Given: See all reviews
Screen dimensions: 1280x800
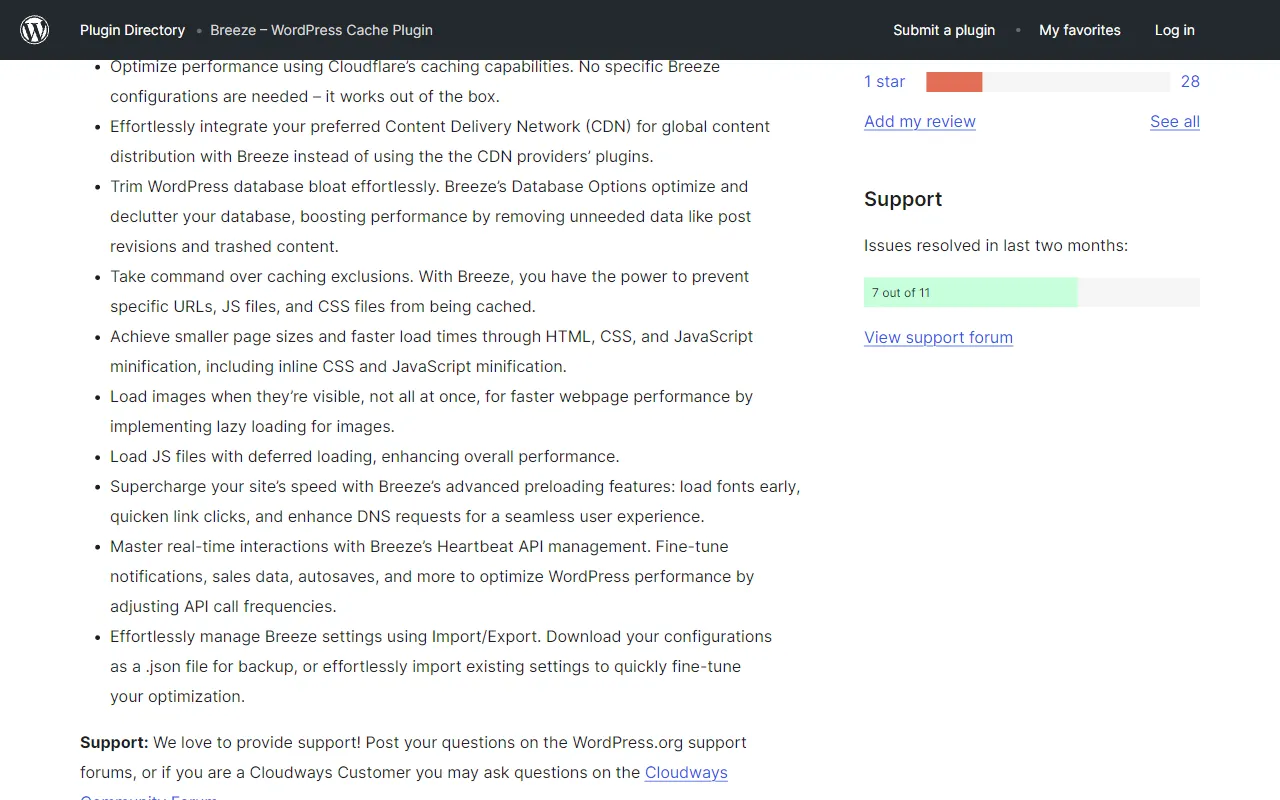Looking at the screenshot, I should (x=1175, y=122).
